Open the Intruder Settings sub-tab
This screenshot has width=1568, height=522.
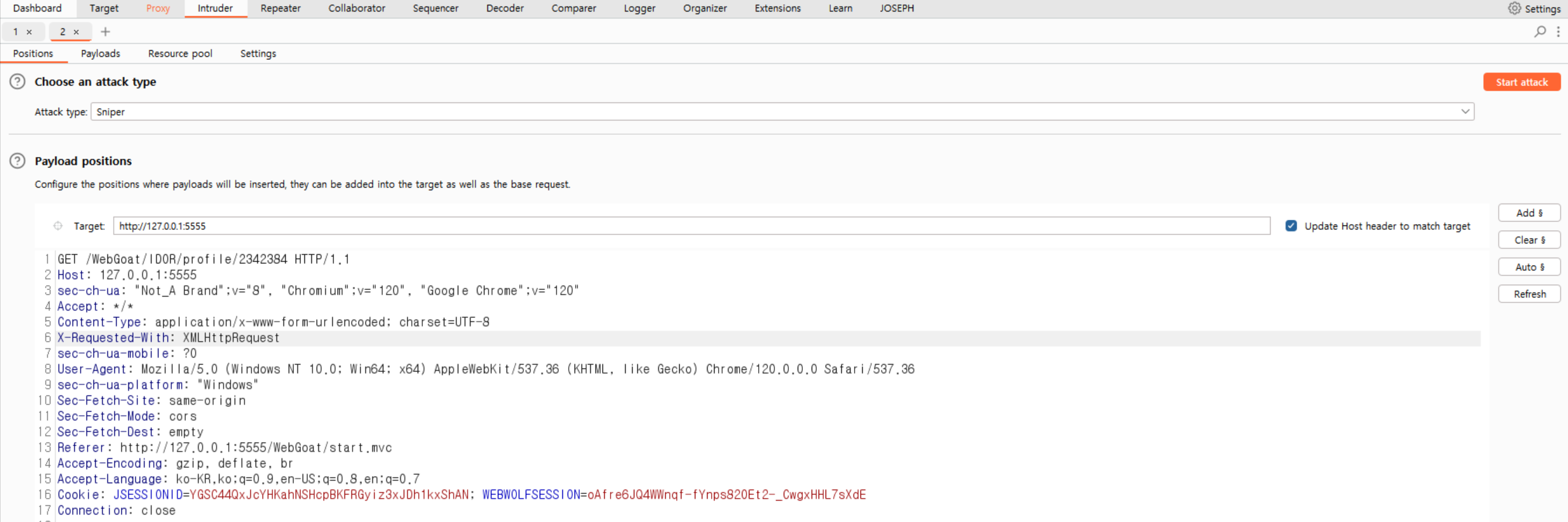coord(258,53)
